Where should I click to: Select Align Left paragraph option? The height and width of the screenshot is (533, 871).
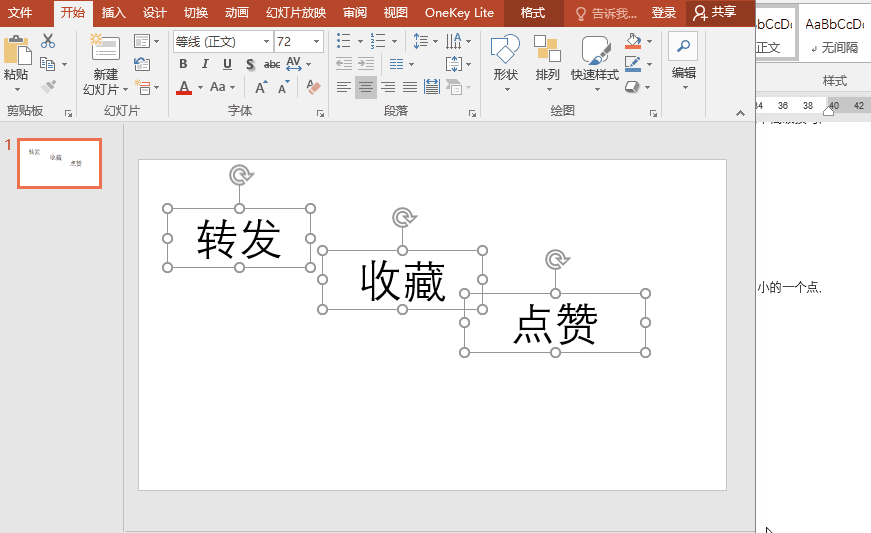[344, 87]
